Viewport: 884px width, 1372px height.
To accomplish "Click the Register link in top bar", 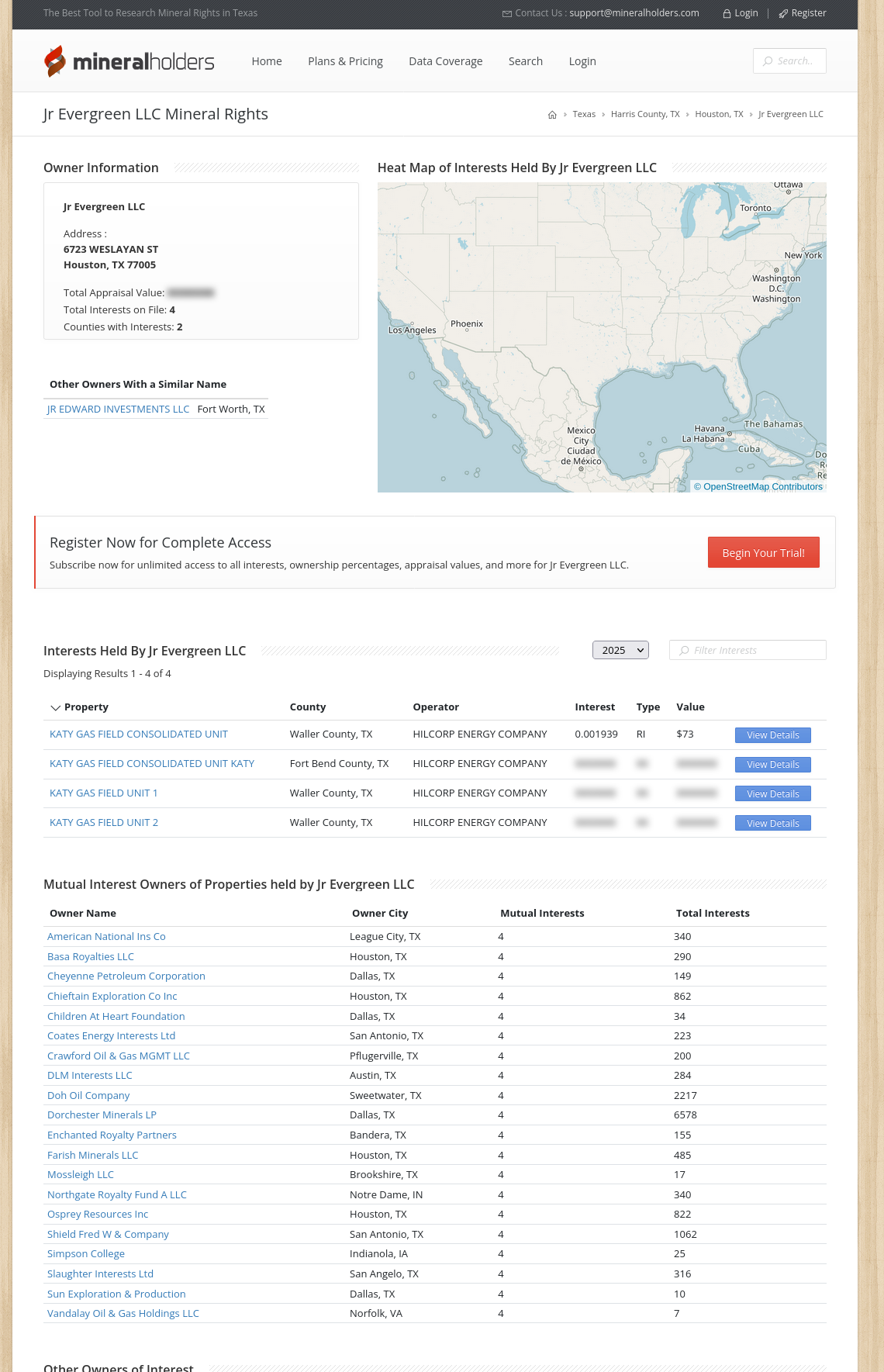I will tap(809, 13).
